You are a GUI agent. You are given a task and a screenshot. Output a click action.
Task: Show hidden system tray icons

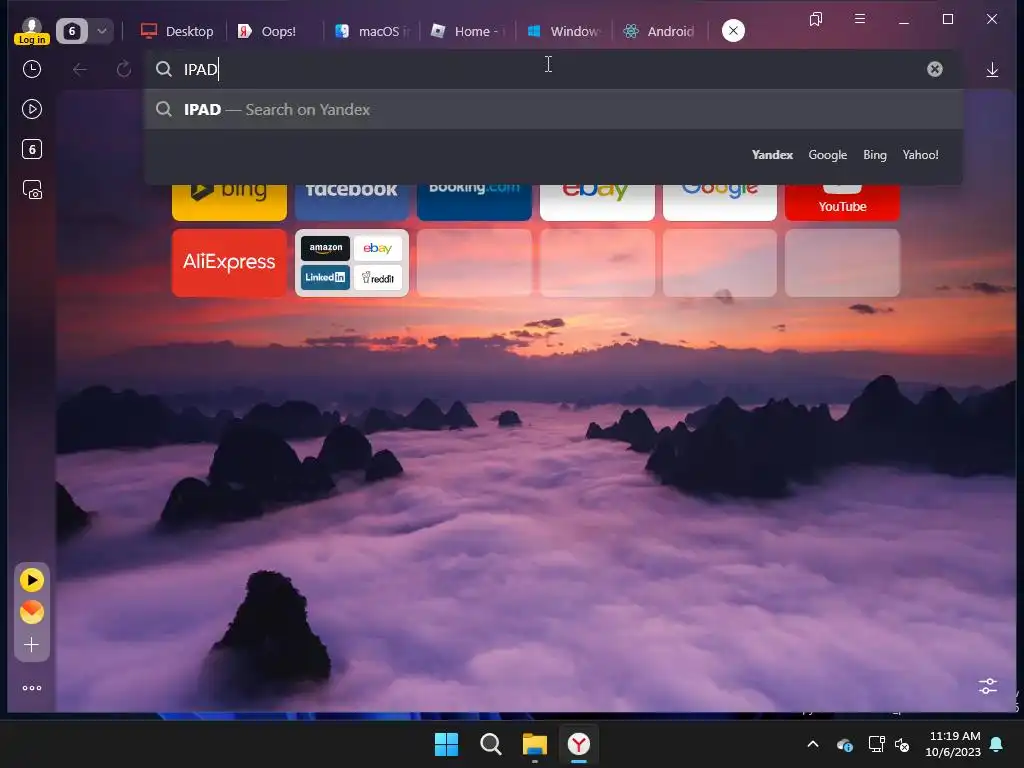tap(813, 744)
